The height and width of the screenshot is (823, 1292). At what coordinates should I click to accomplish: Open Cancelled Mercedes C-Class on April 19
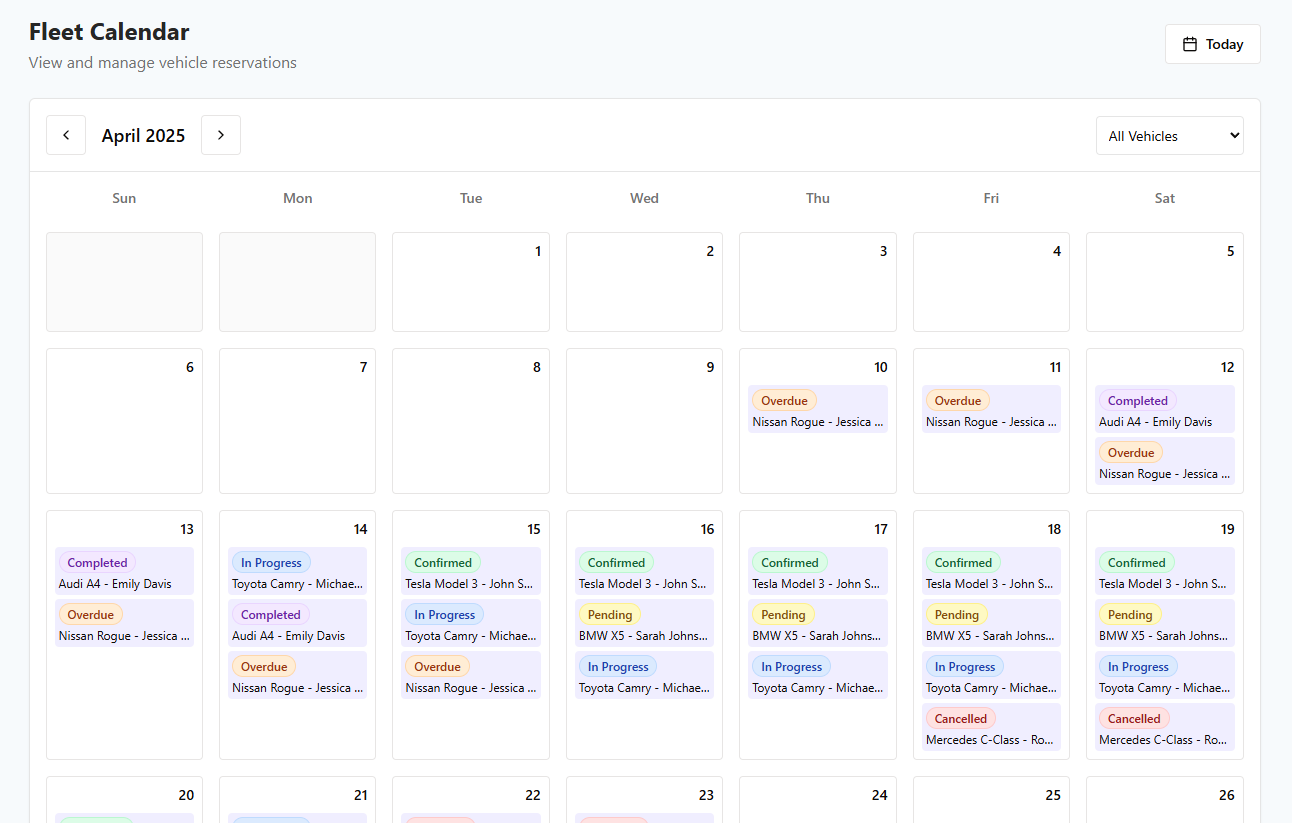1165,729
